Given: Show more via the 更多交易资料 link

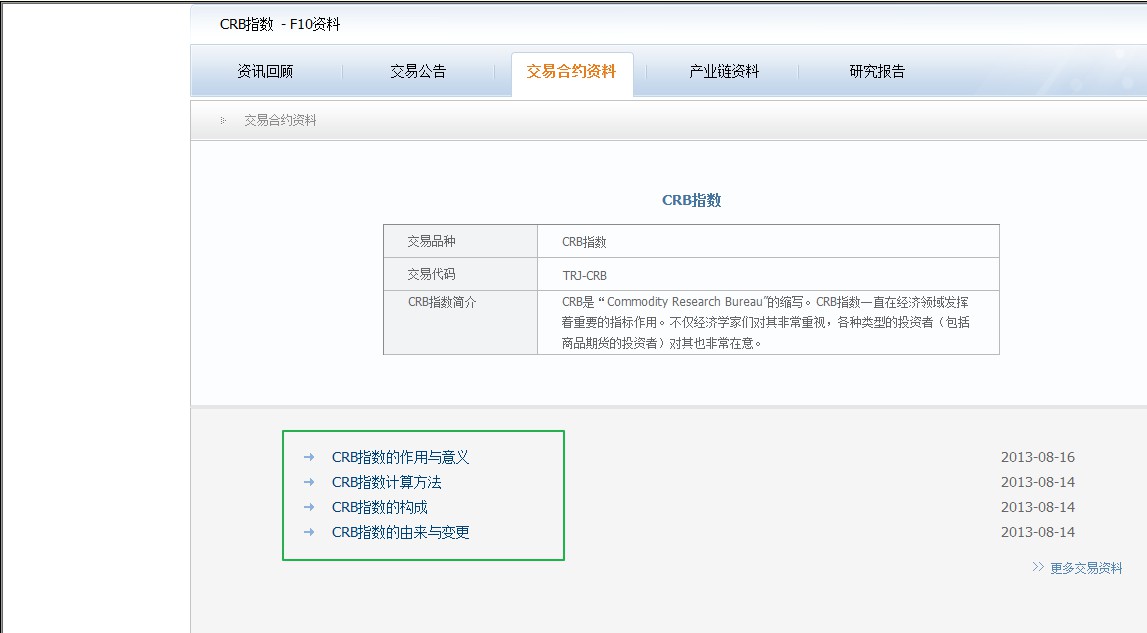Looking at the screenshot, I should click(1086, 568).
